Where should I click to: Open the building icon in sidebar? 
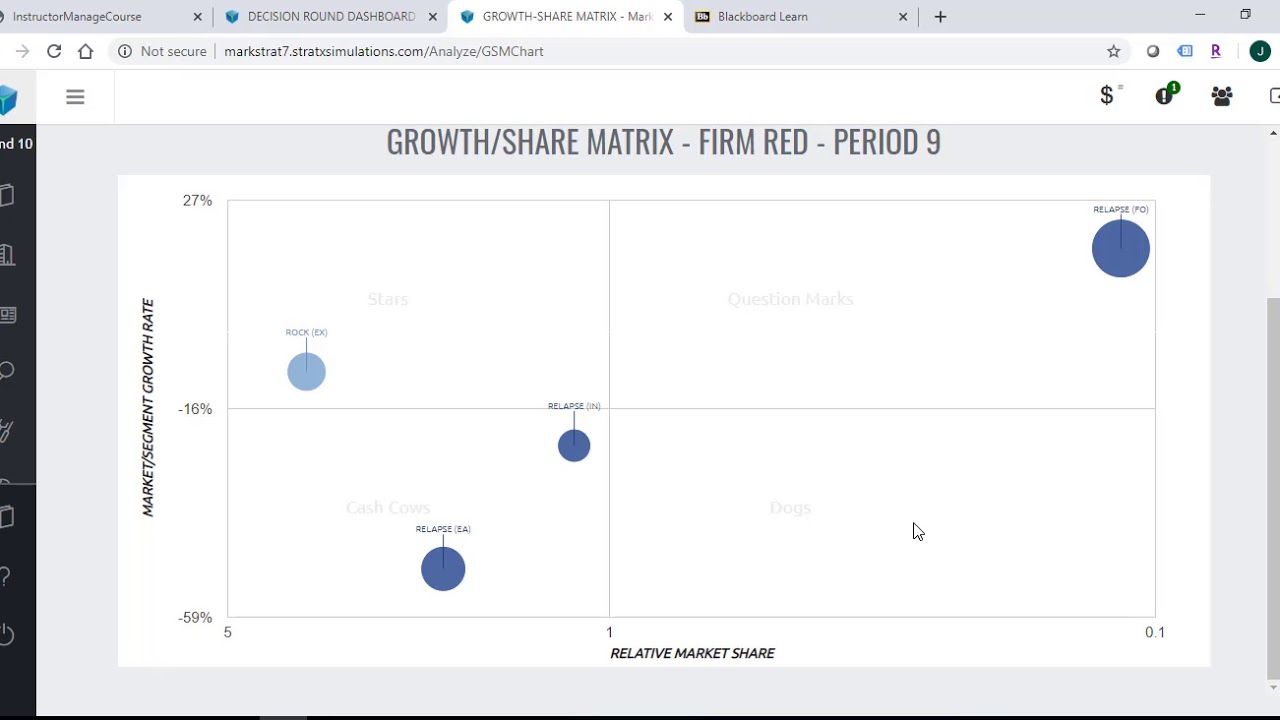click(x=7, y=255)
